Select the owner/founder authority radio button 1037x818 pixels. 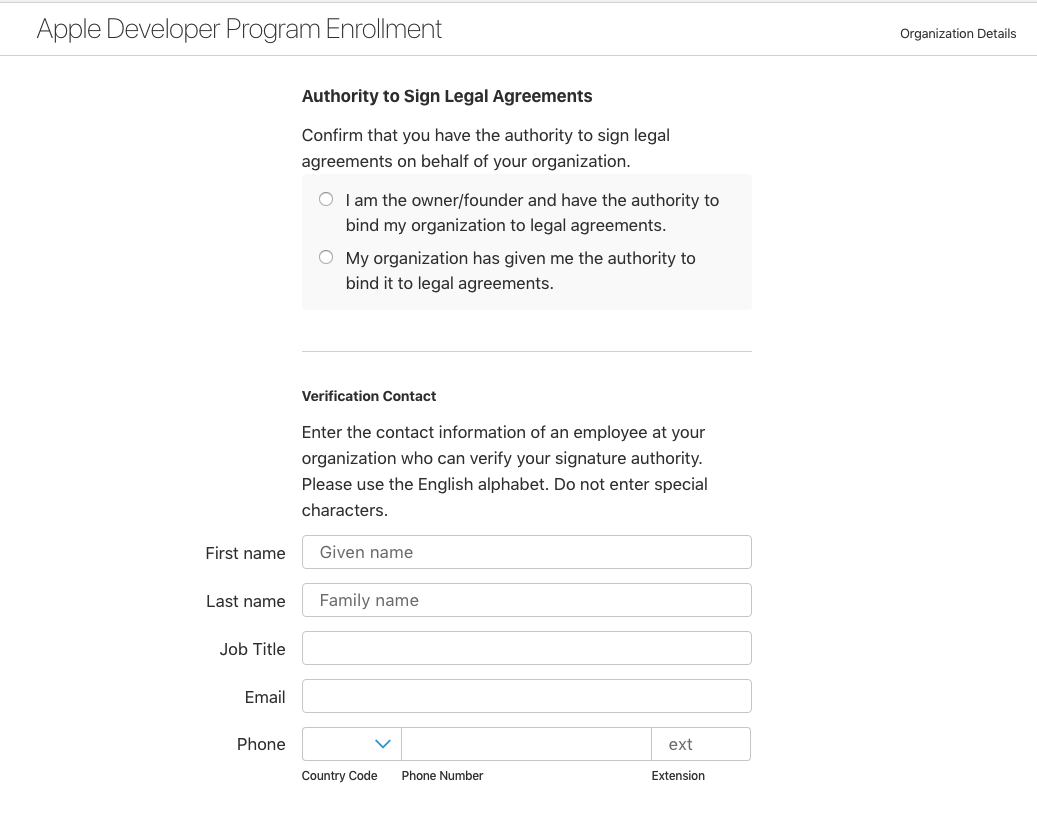pyautogui.click(x=326, y=199)
